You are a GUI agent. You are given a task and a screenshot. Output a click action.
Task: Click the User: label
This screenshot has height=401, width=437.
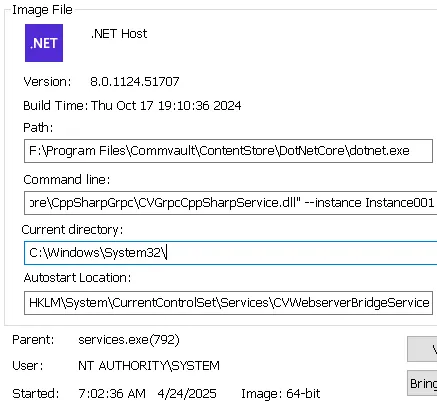click(x=28, y=366)
